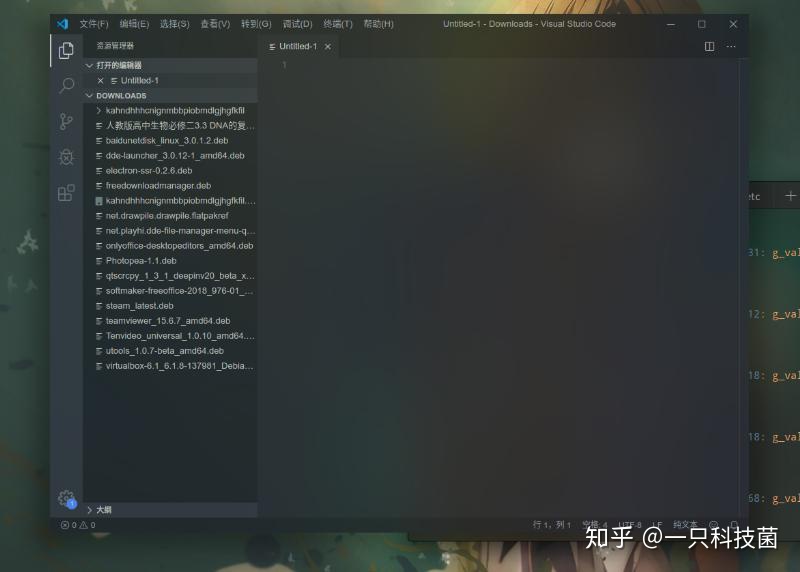Open steam_latest.deb

[x=170, y=306]
